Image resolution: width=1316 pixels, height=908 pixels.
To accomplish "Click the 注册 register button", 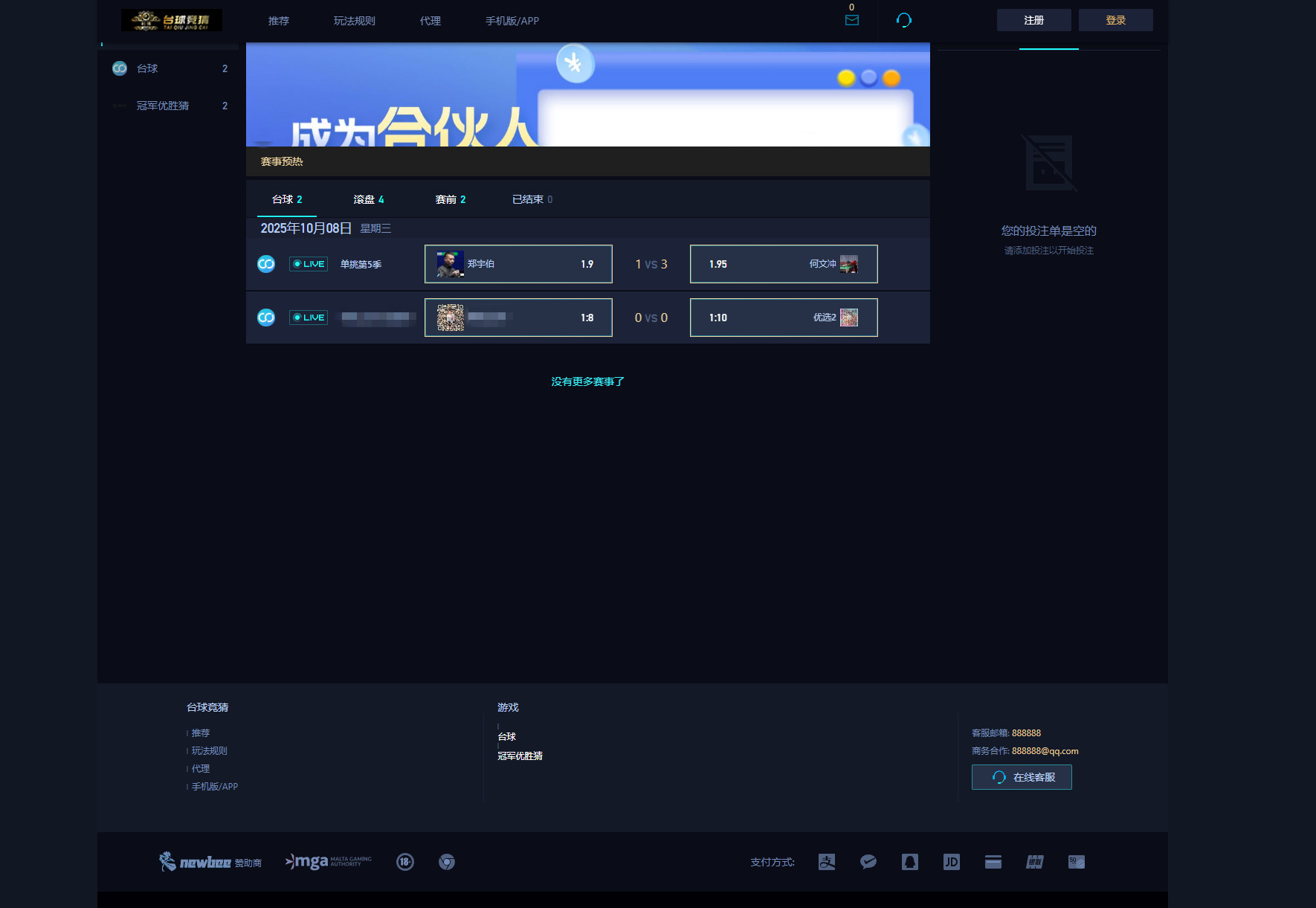I will 1033,20.
